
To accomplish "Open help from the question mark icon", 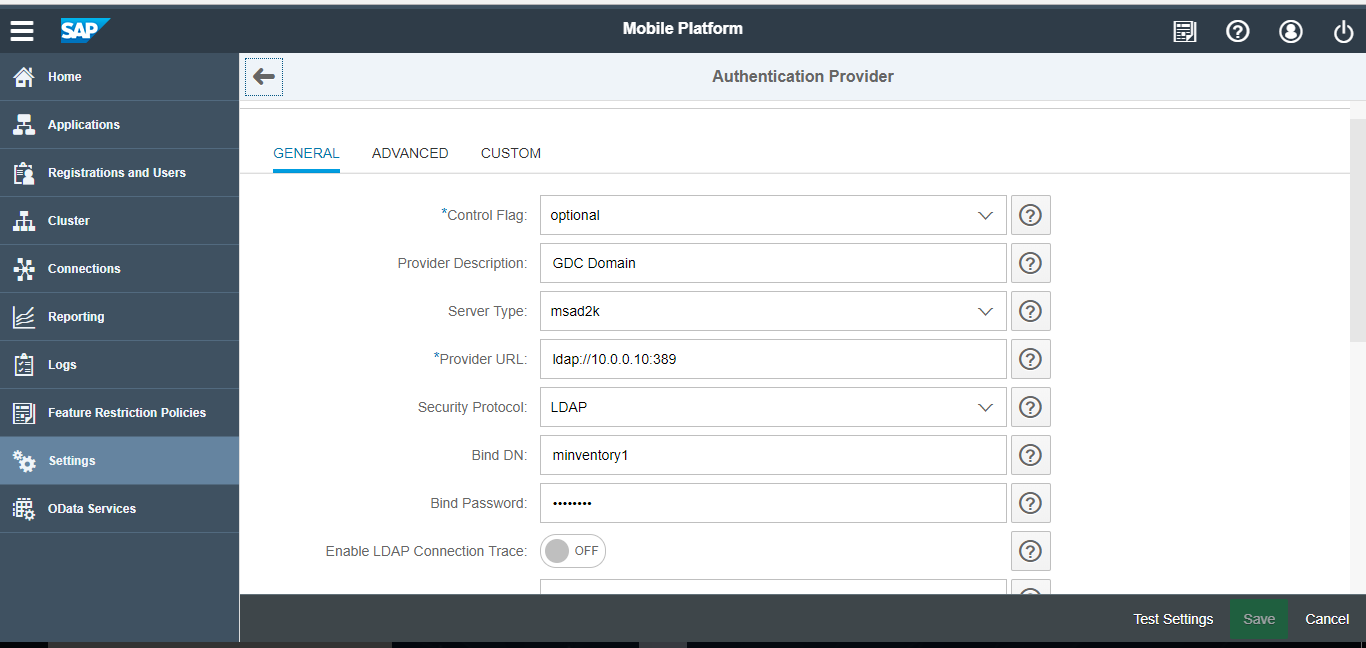I will 1238,31.
